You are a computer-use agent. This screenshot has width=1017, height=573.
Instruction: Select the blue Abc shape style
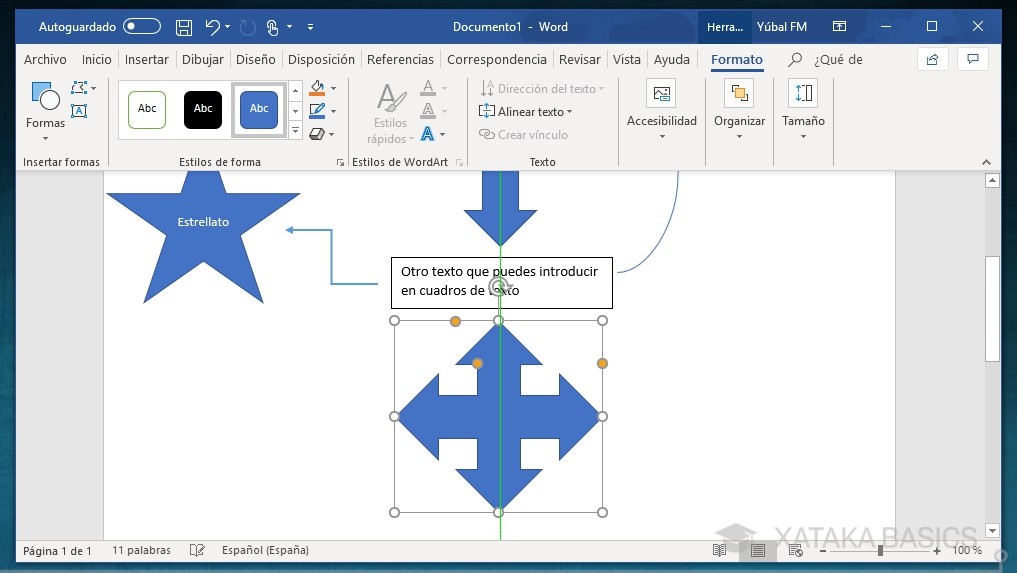pos(259,109)
